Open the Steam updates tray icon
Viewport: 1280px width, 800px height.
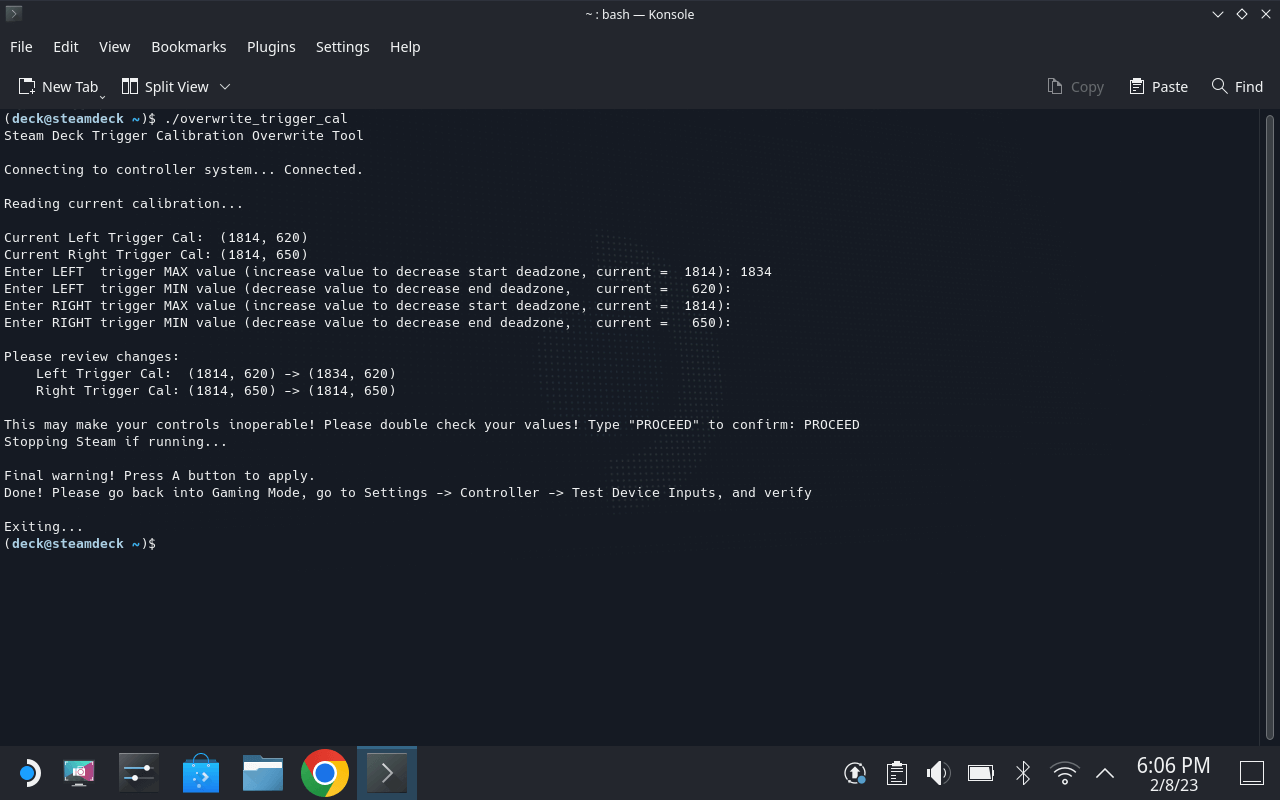point(855,773)
